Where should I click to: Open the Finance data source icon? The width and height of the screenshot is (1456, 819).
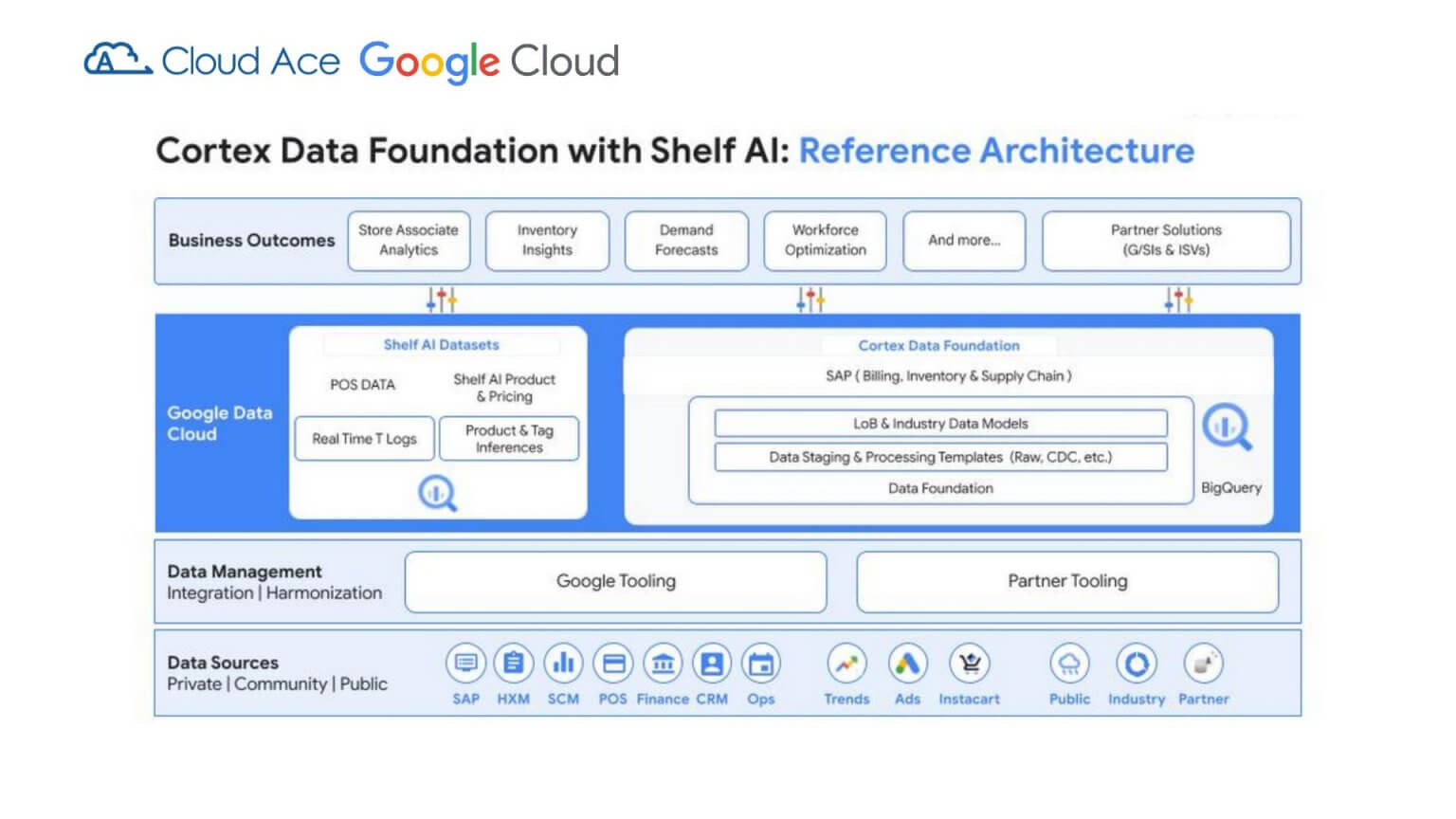click(x=663, y=662)
